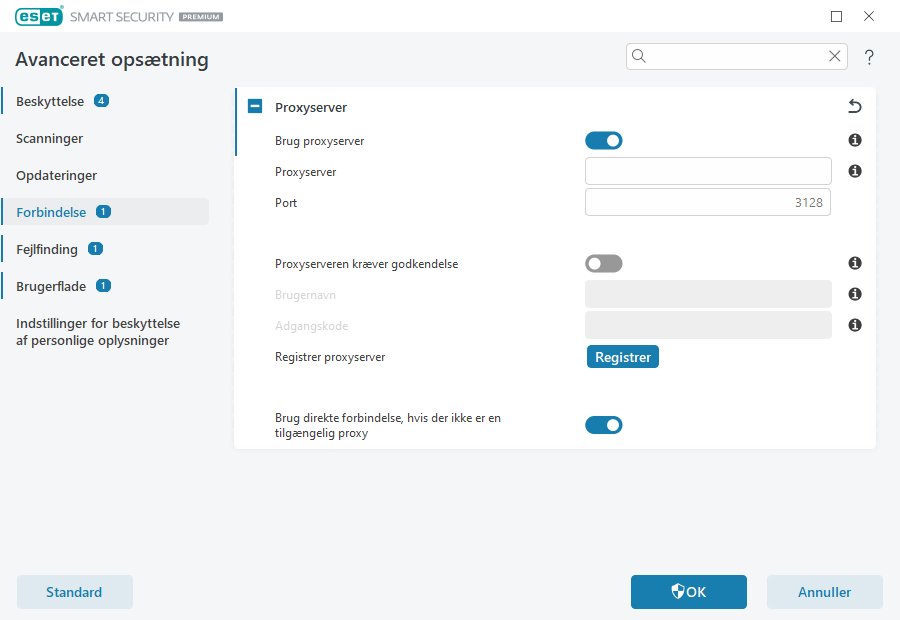
Task: Click info icon next to Brug proxyserver
Action: coord(855,141)
